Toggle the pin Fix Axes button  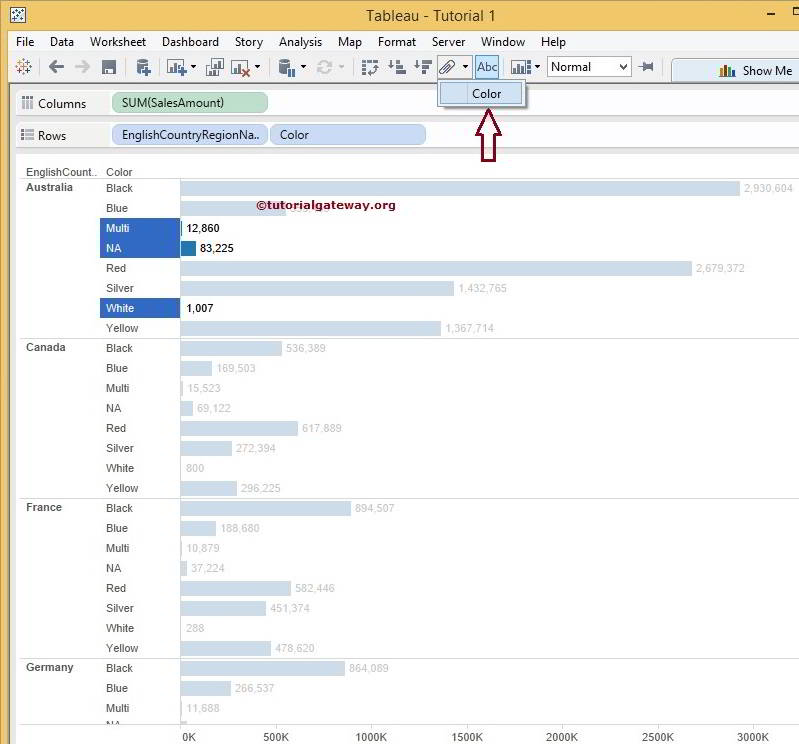[647, 67]
